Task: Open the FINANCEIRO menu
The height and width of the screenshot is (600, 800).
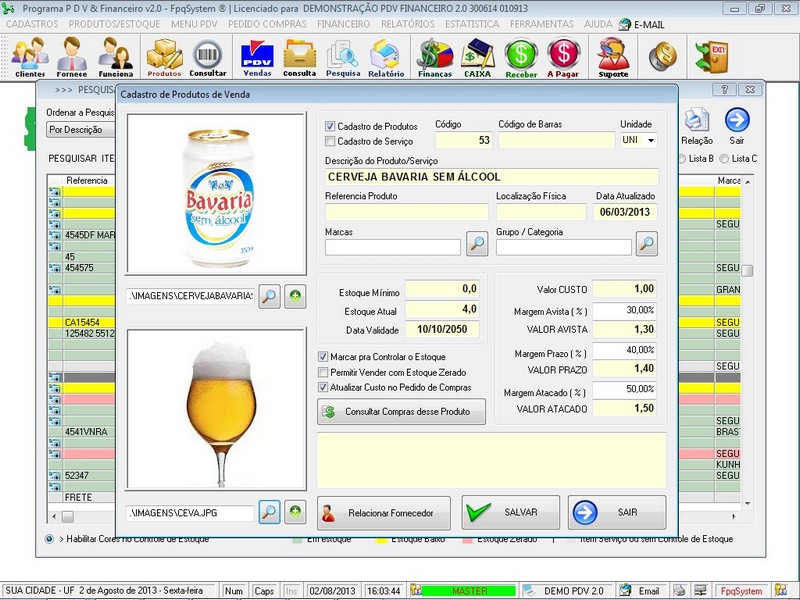Action: click(343, 24)
